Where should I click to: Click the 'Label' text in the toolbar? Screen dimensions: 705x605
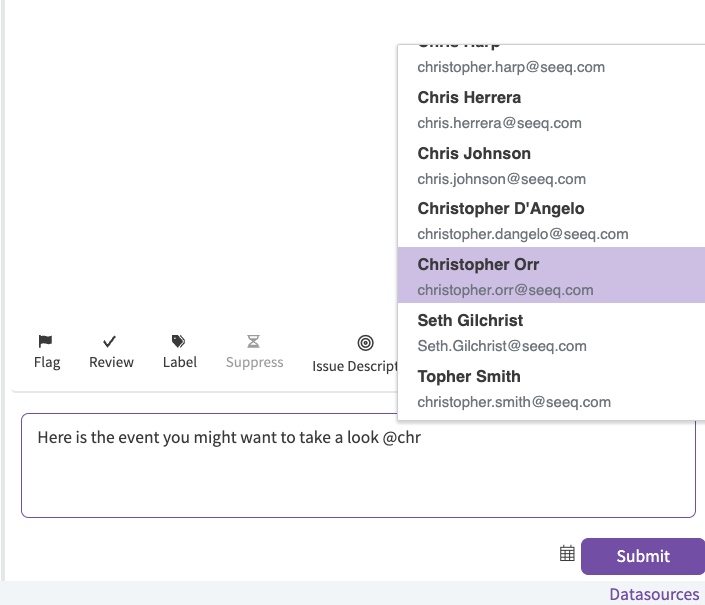coord(180,362)
